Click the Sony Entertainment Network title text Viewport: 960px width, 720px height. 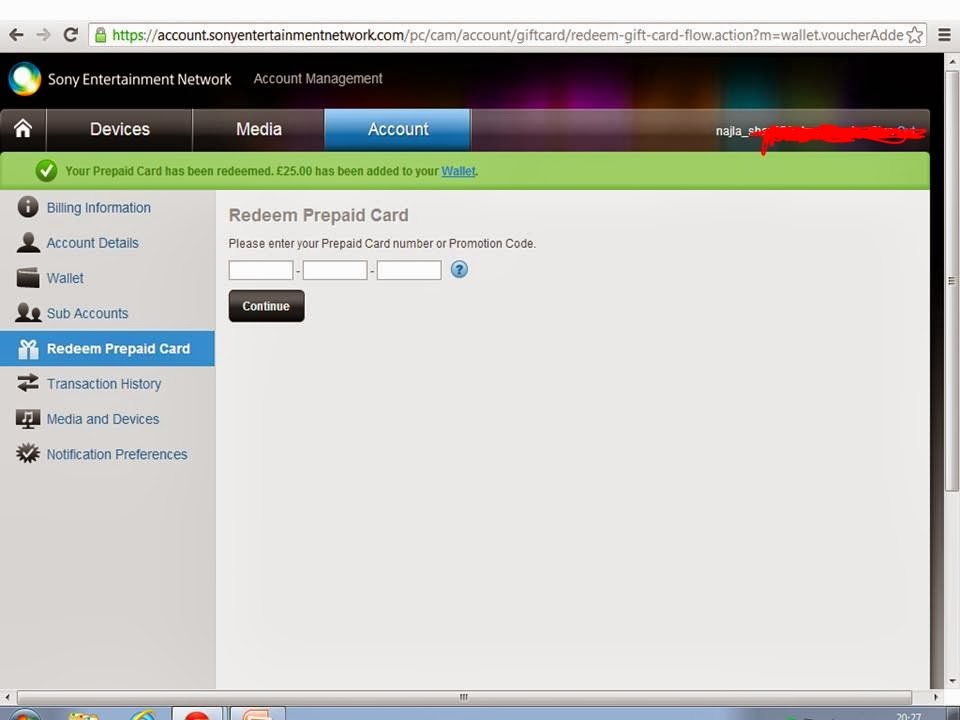(x=140, y=79)
